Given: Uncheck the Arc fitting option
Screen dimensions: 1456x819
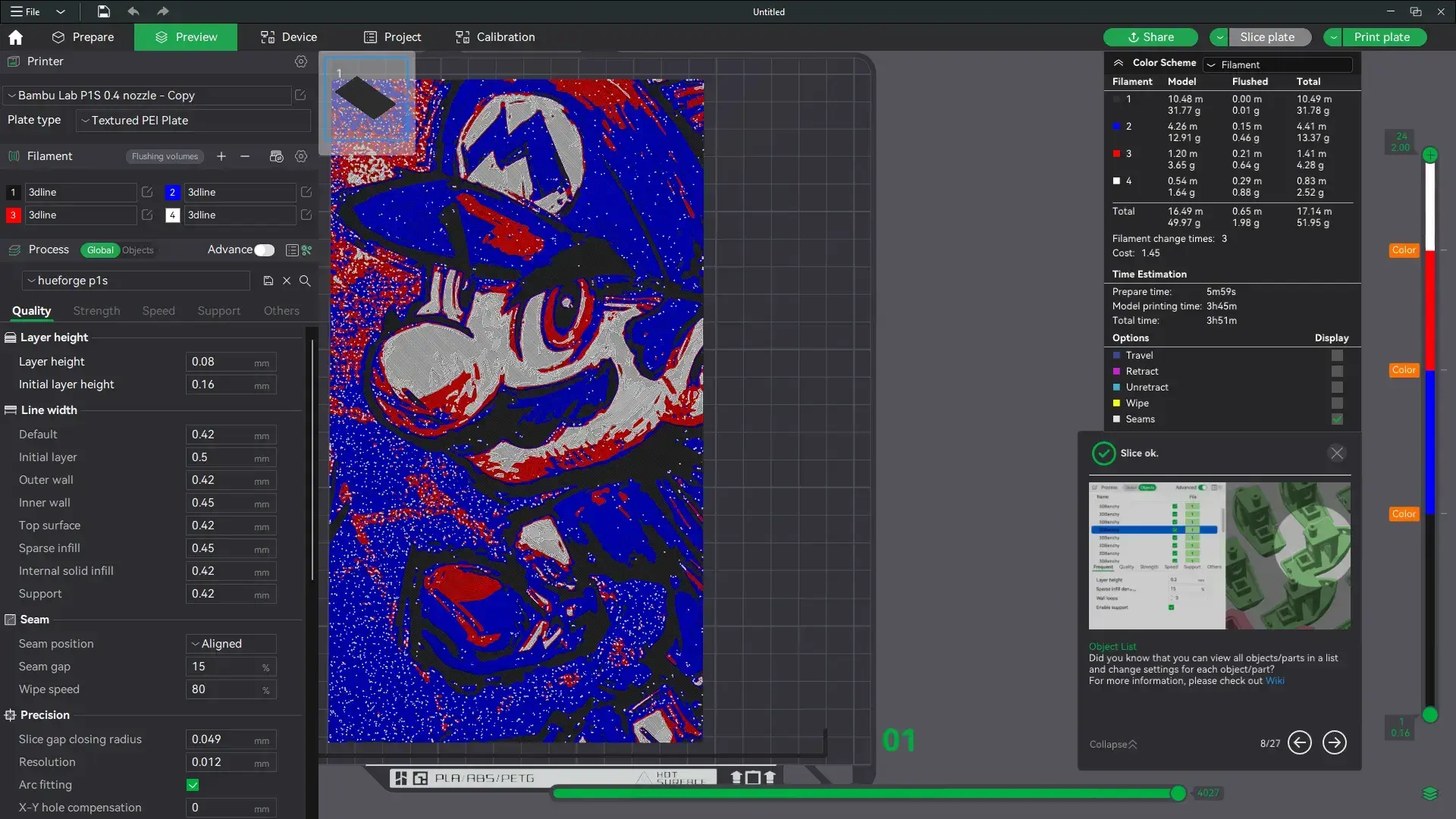Looking at the screenshot, I should 193,786.
